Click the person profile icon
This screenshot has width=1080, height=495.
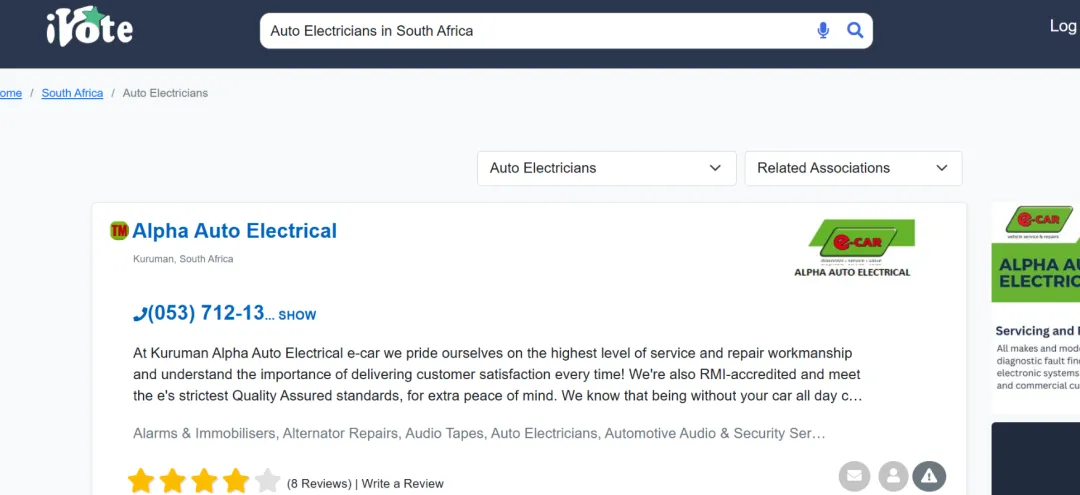pos(893,476)
